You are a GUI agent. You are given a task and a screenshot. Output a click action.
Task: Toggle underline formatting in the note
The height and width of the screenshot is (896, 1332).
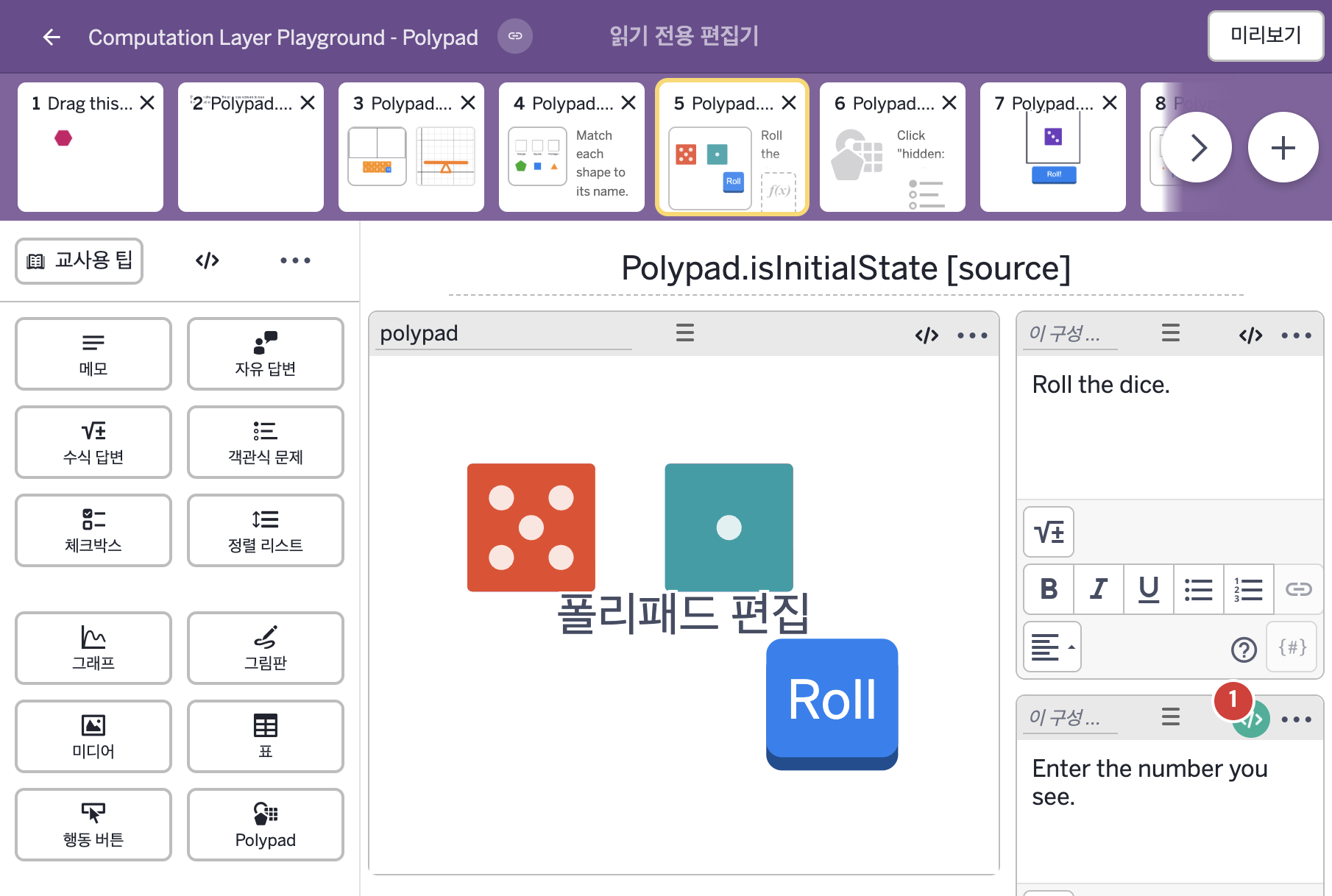[x=1149, y=589]
